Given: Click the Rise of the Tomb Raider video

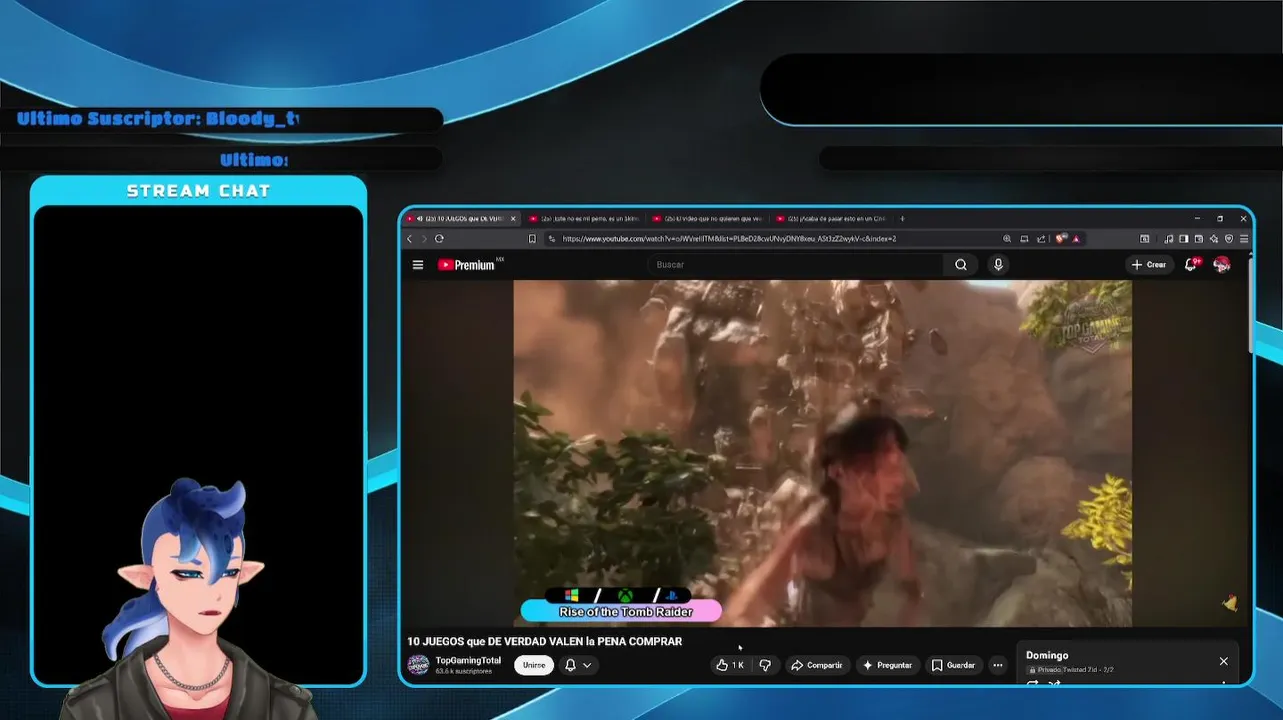Looking at the screenshot, I should [x=822, y=453].
